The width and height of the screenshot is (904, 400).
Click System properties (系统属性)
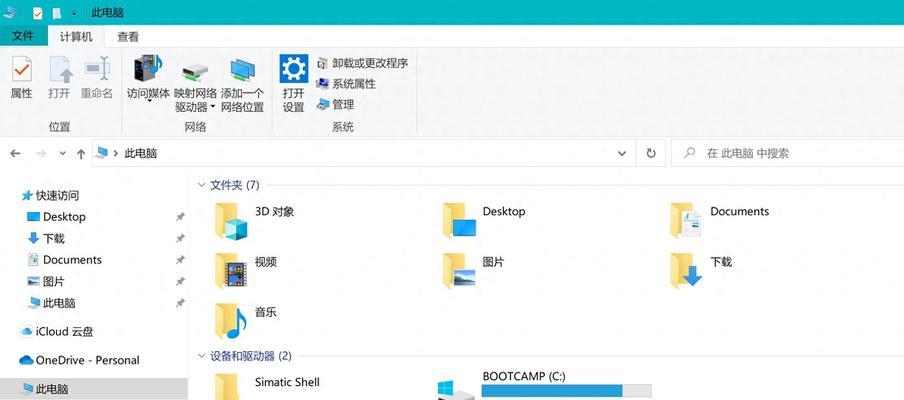coord(346,84)
